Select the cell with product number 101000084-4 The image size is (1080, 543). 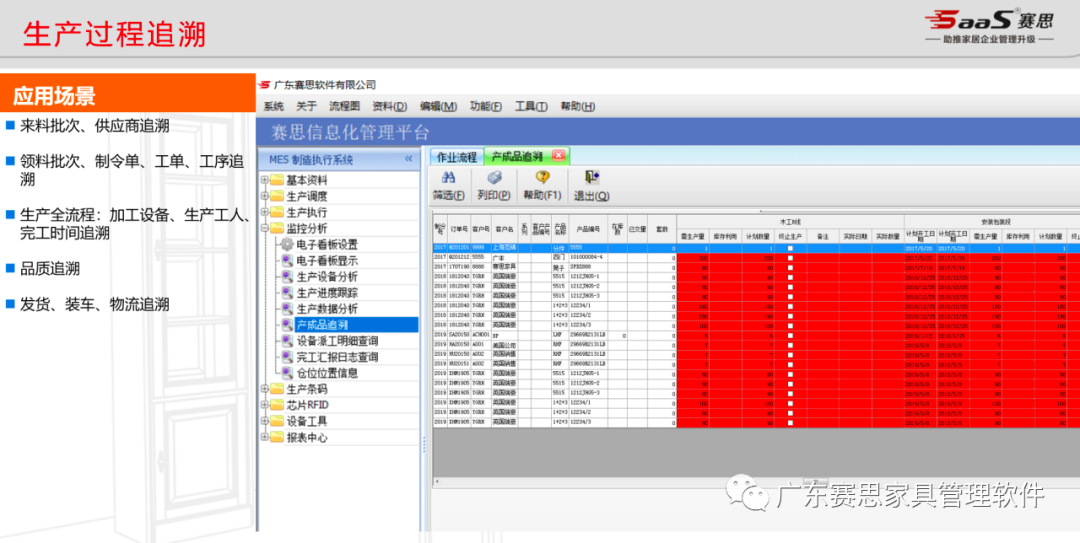pyautogui.click(x=588, y=258)
